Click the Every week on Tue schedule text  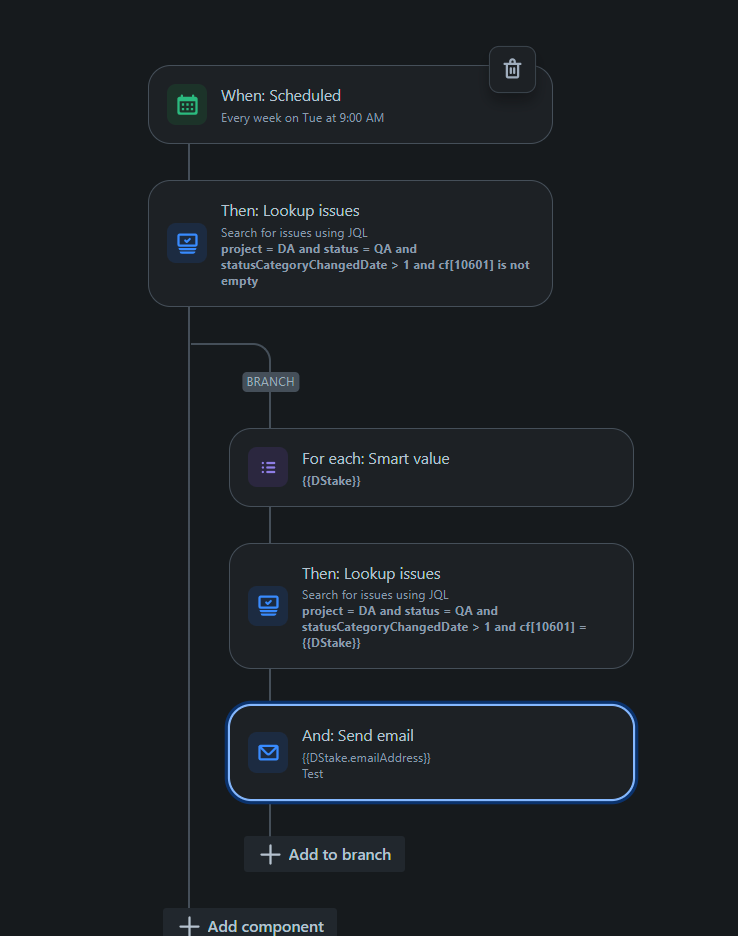[302, 118]
